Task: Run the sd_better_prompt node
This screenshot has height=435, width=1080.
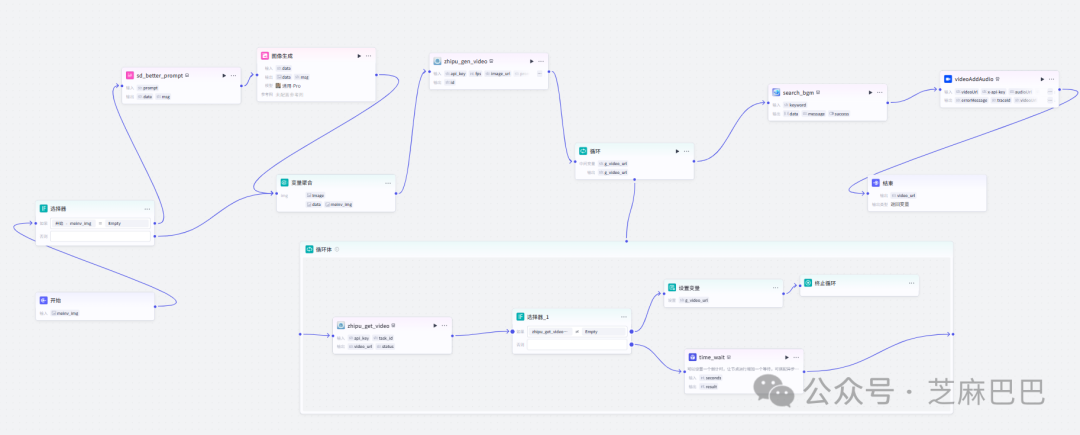Action: pos(224,76)
